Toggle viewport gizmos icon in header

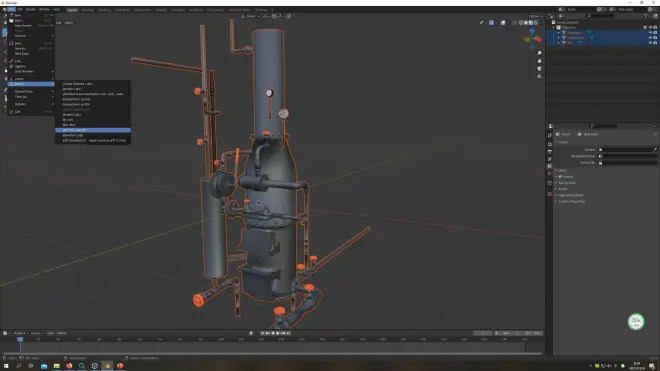(x=491, y=23)
